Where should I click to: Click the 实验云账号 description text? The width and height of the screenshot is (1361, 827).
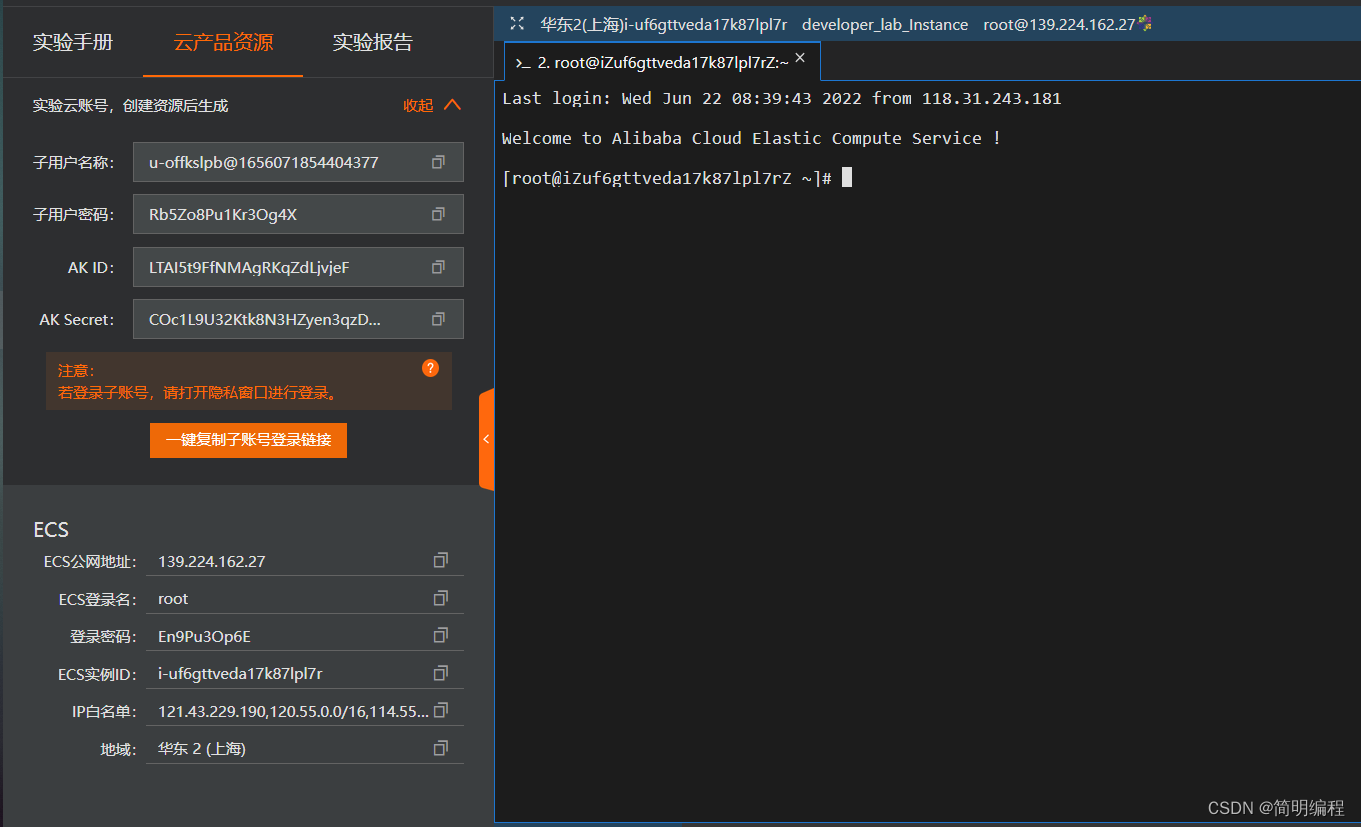point(131,105)
